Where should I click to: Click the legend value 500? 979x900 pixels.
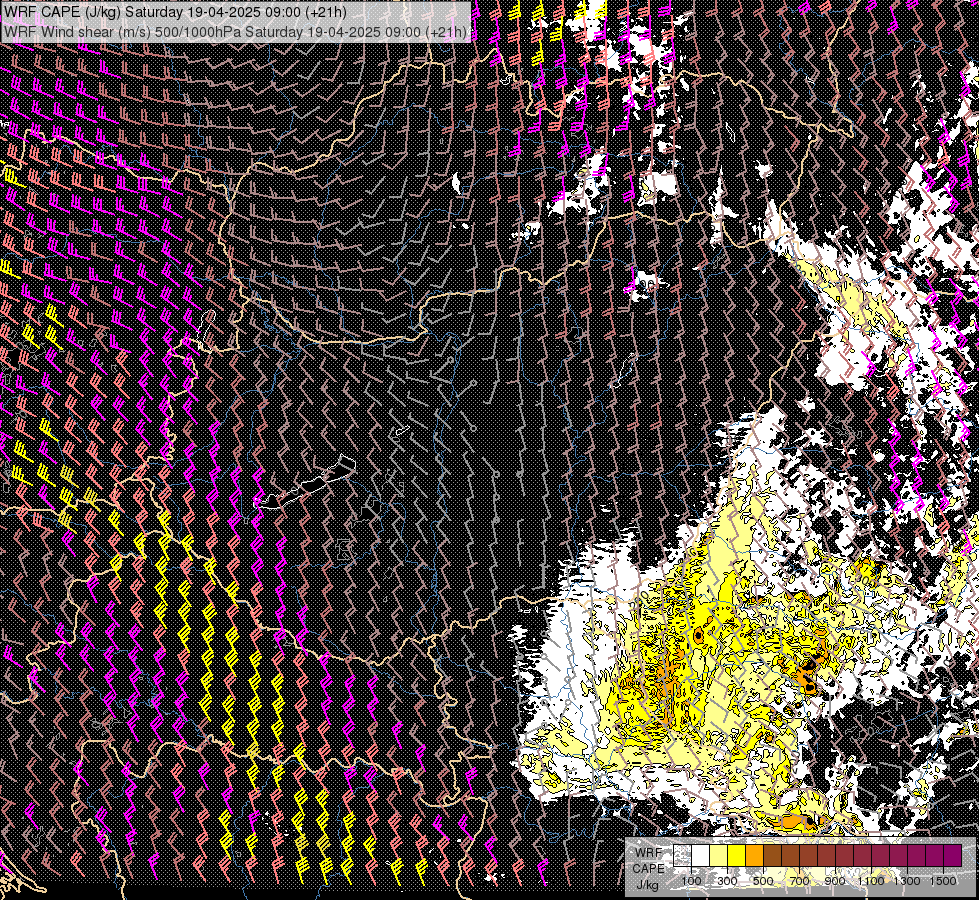click(x=763, y=881)
